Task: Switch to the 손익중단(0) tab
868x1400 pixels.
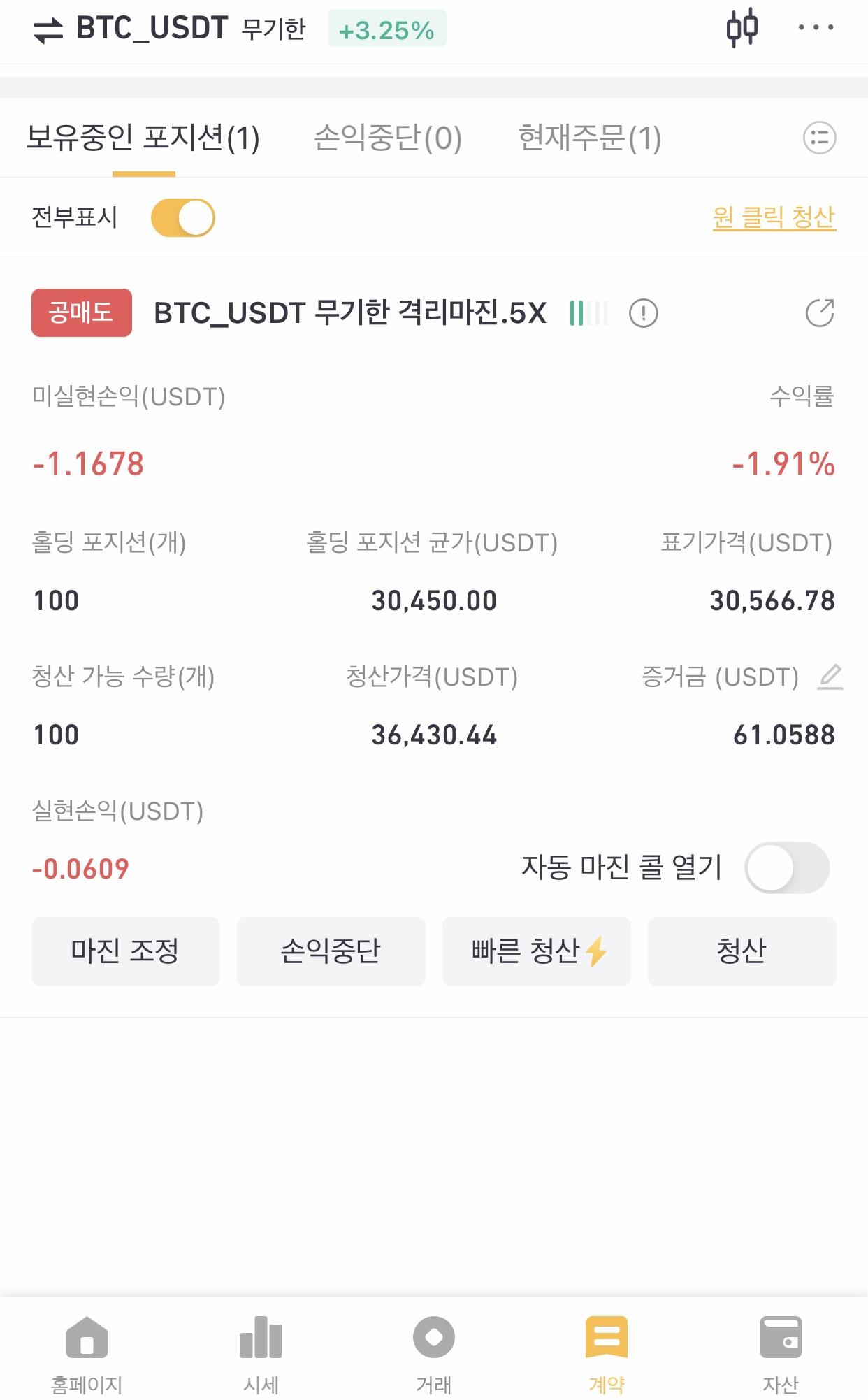Action: tap(388, 138)
